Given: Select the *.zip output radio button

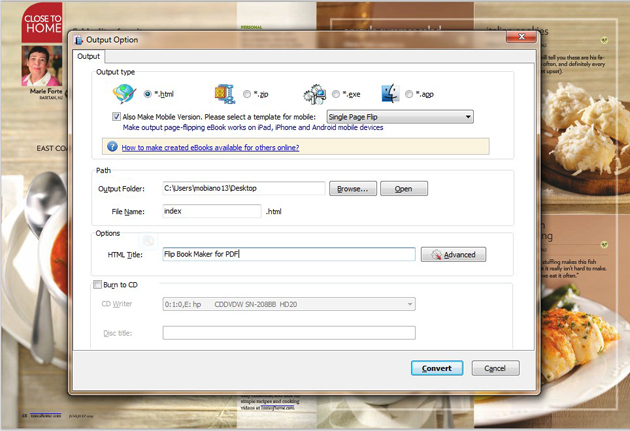Looking at the screenshot, I should pyautogui.click(x=247, y=94).
